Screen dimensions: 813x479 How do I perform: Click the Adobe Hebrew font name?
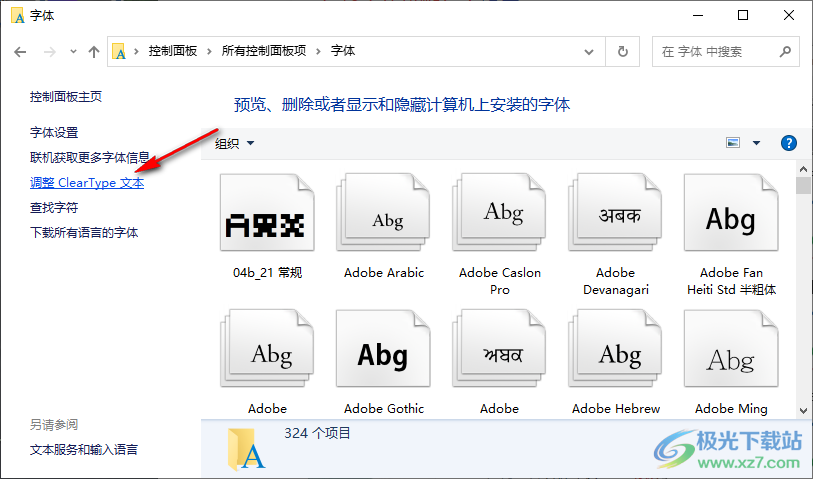tap(616, 408)
